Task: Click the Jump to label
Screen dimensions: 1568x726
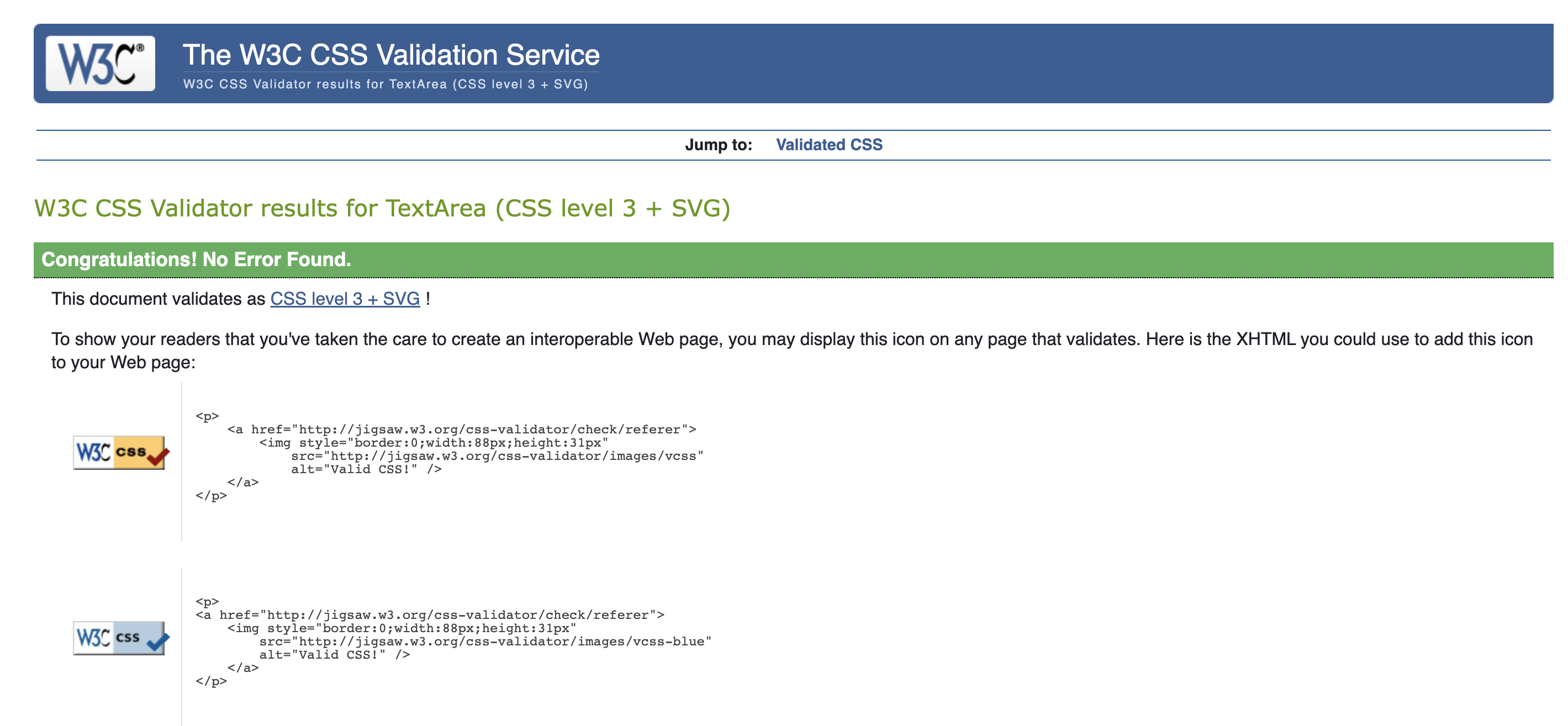Action: click(x=718, y=145)
